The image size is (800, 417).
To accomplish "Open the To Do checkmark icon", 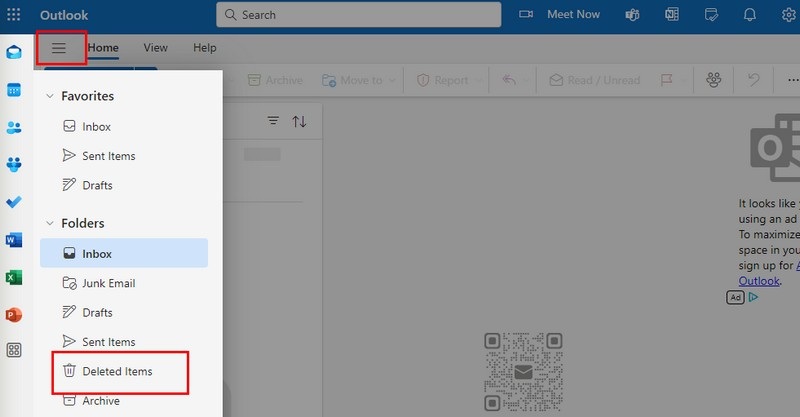I will coord(14,202).
